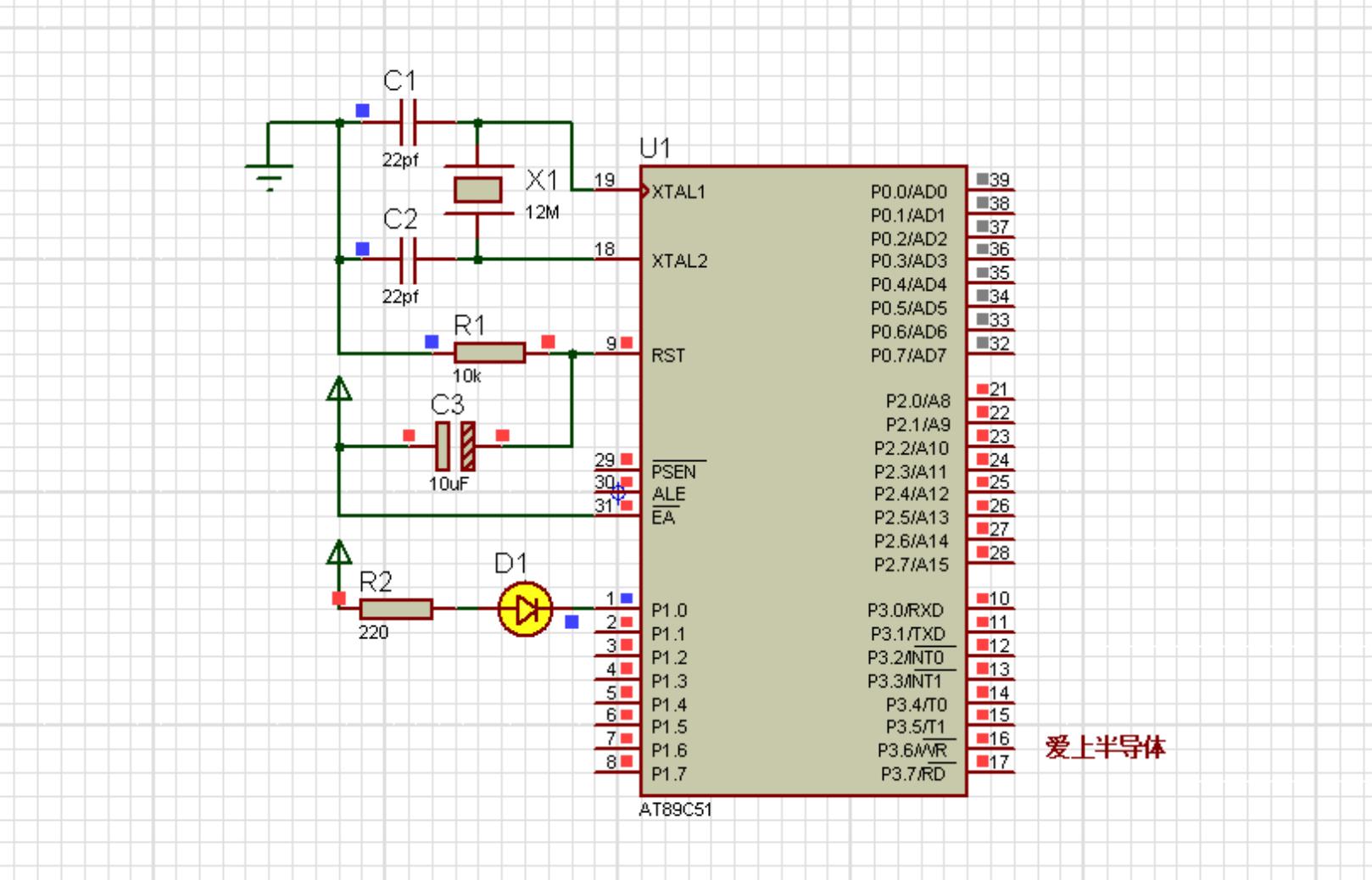This screenshot has width=1372, height=880.
Task: Select the C1 capacitor symbol
Action: click(x=408, y=123)
